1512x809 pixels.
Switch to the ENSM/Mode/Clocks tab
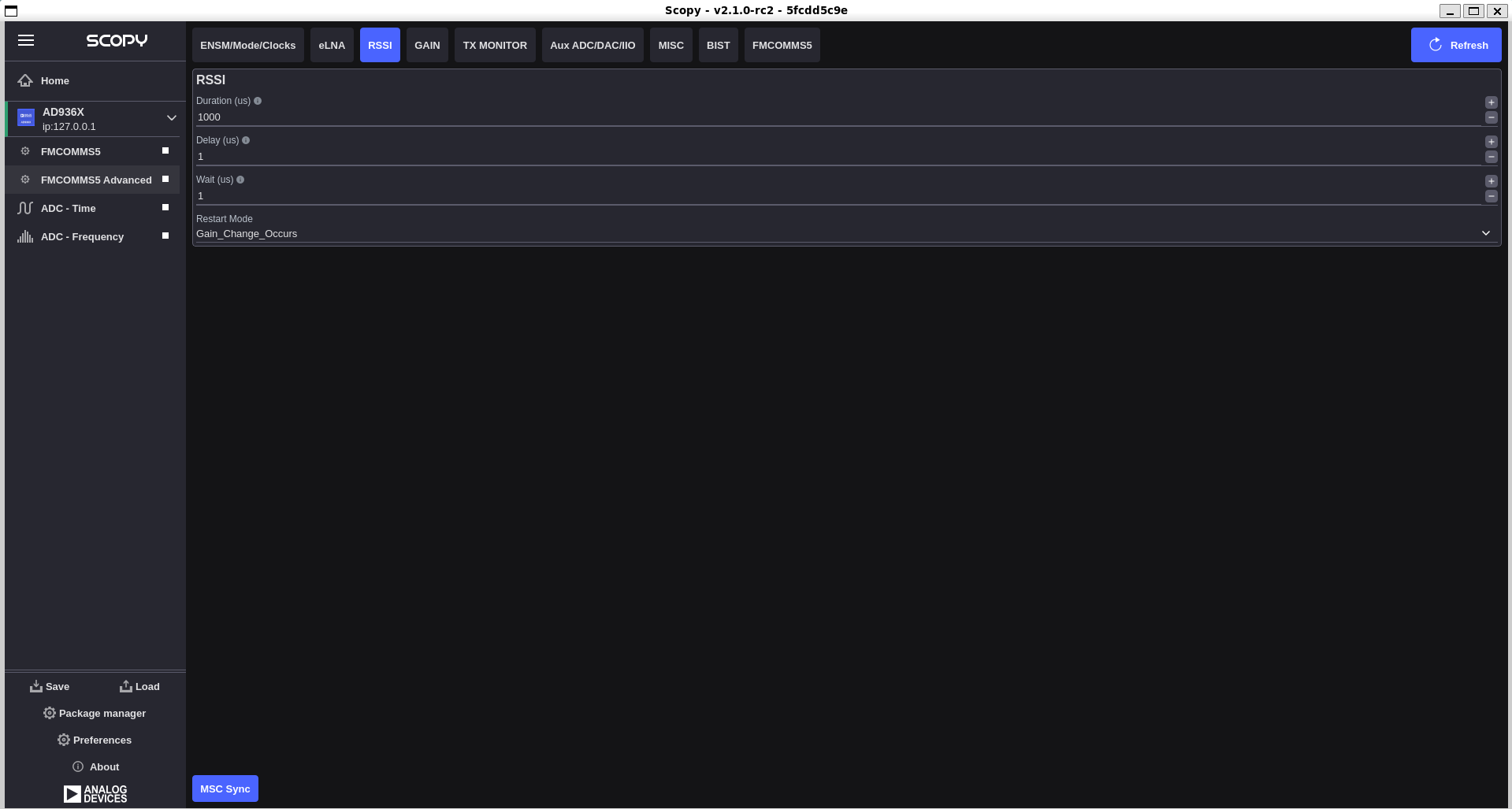[x=248, y=45]
